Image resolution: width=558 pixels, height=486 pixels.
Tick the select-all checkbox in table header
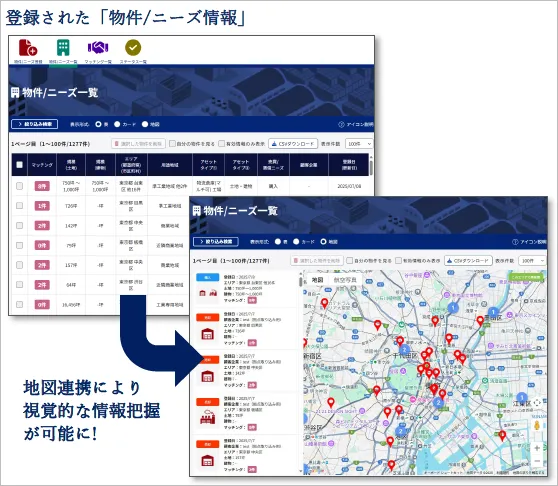coord(20,165)
